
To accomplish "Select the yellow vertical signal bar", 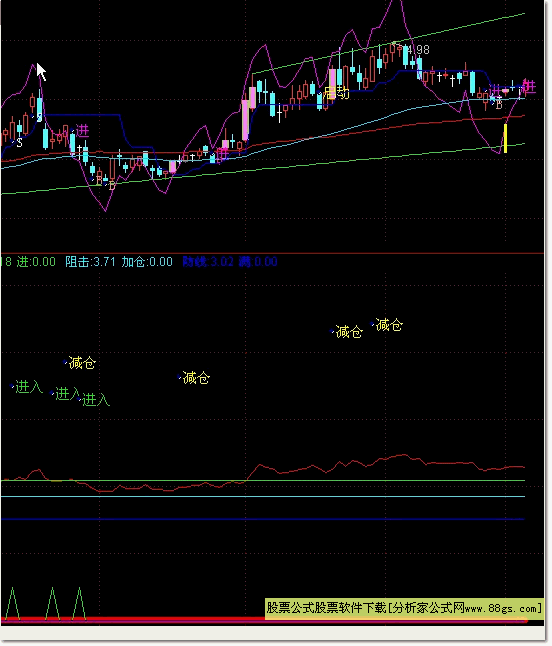I will (505, 138).
